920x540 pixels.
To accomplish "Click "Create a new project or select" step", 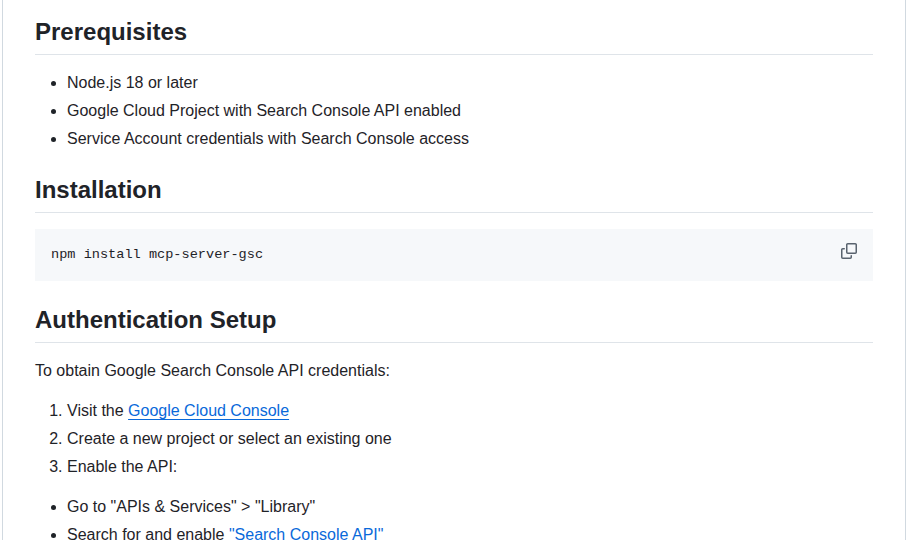I will [x=229, y=438].
